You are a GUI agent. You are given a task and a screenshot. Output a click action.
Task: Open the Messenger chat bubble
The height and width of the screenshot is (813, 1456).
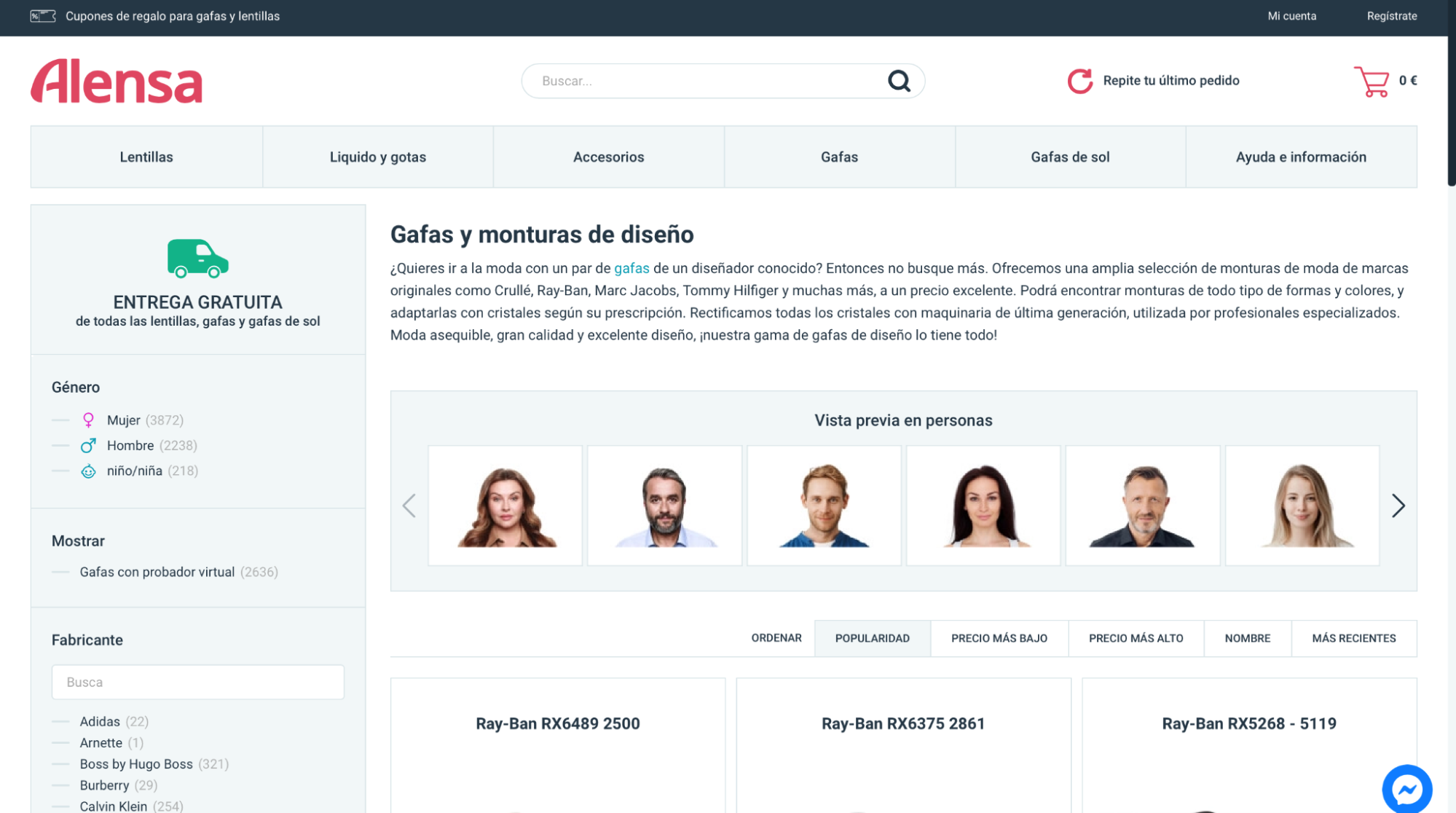click(x=1406, y=789)
